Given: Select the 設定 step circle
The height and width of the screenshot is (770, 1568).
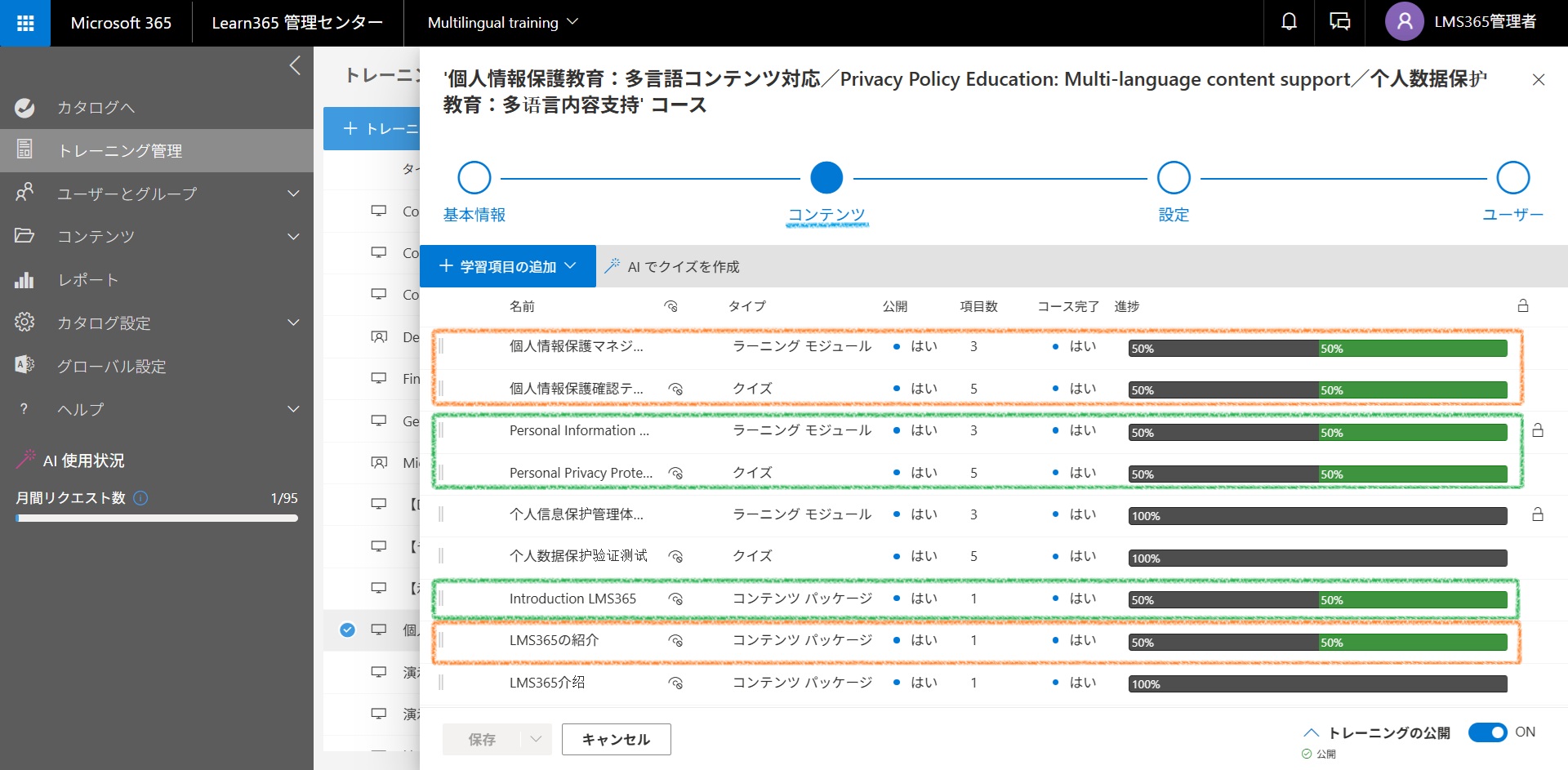Looking at the screenshot, I should coord(1174,178).
